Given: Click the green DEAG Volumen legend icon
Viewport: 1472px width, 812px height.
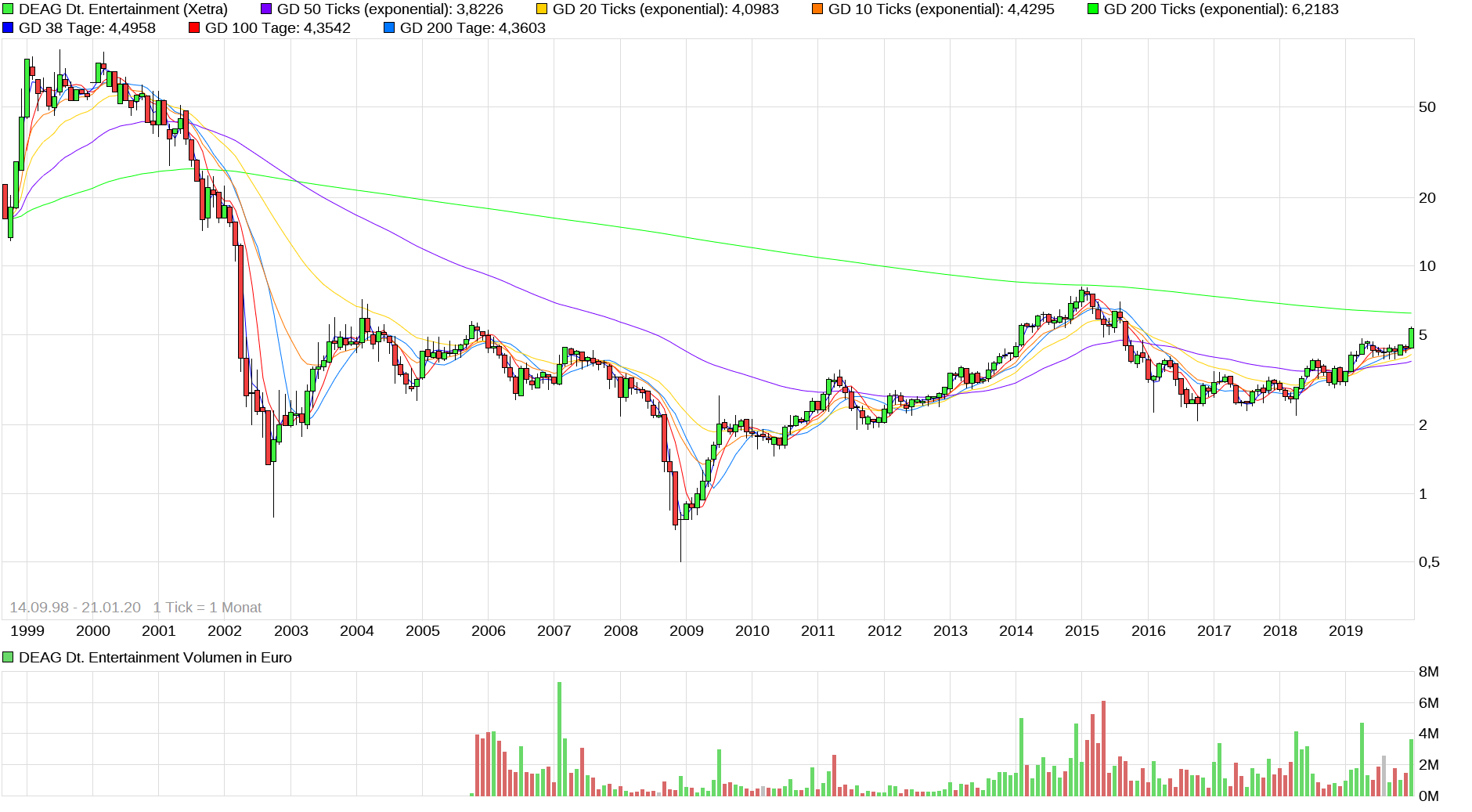Looking at the screenshot, I should [x=7, y=658].
